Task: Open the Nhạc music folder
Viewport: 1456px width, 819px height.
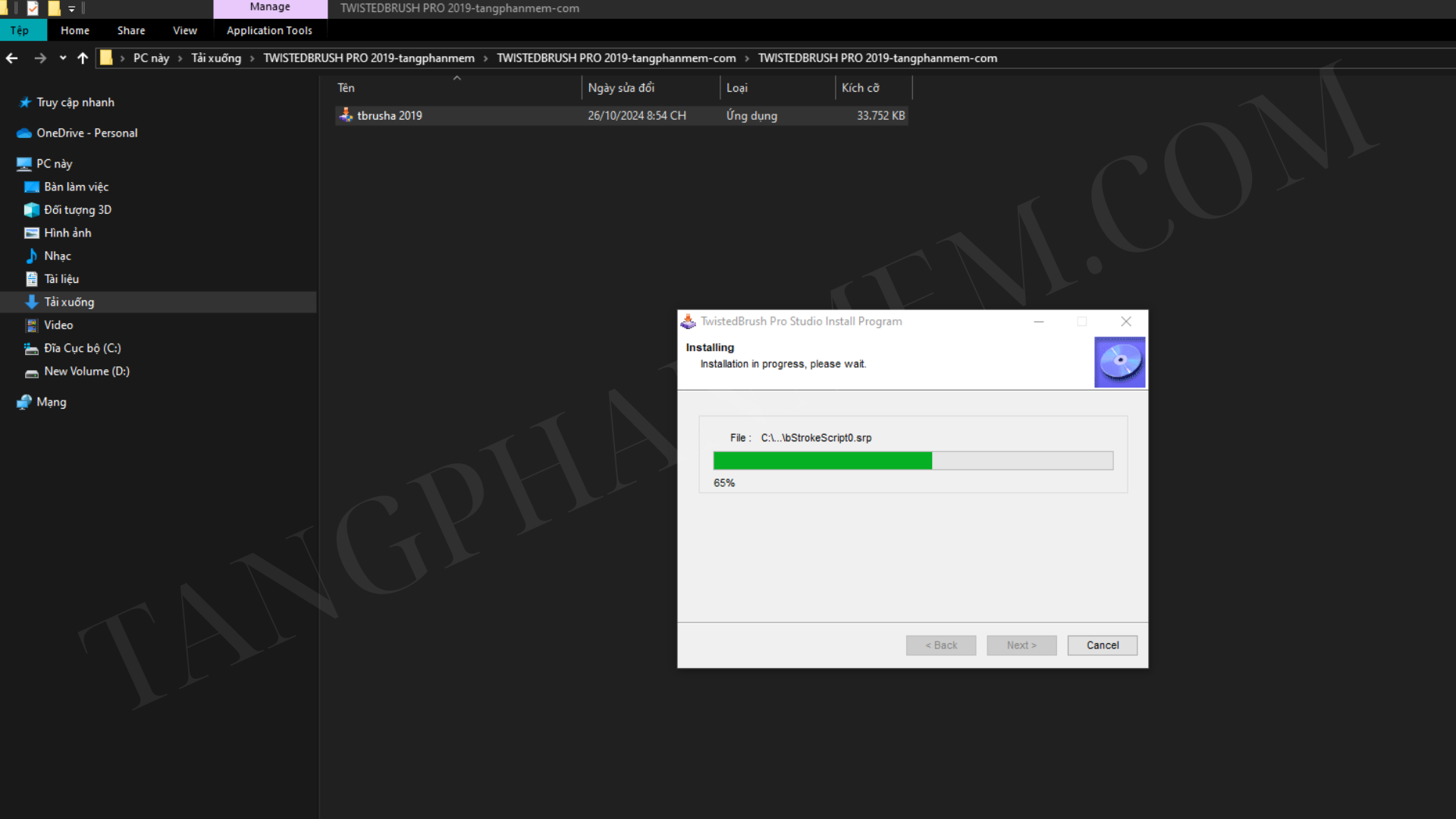Action: (57, 256)
